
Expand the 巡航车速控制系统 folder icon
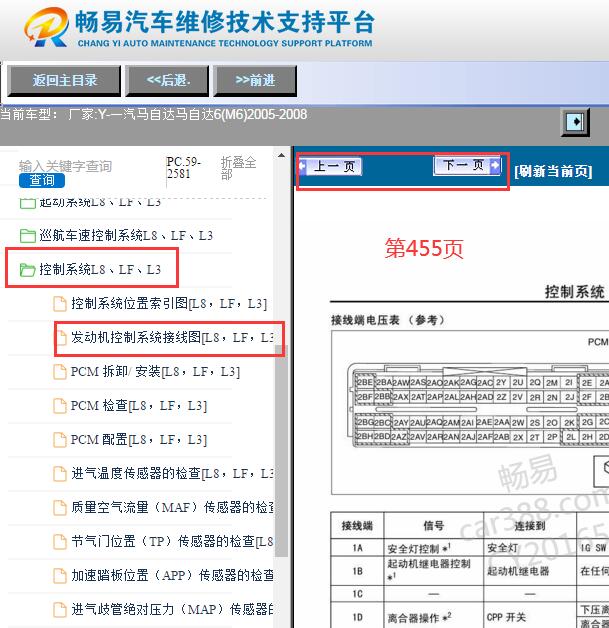click(x=27, y=236)
